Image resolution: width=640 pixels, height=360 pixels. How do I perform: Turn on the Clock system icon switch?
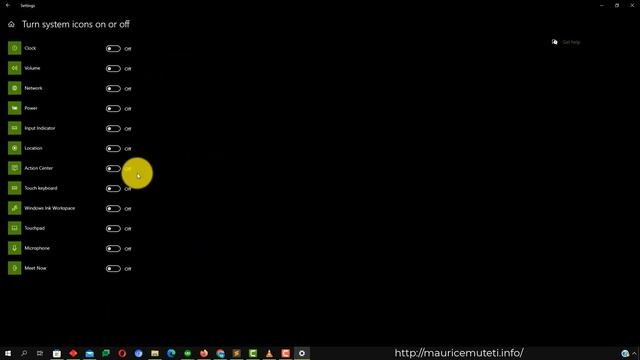[113, 49]
